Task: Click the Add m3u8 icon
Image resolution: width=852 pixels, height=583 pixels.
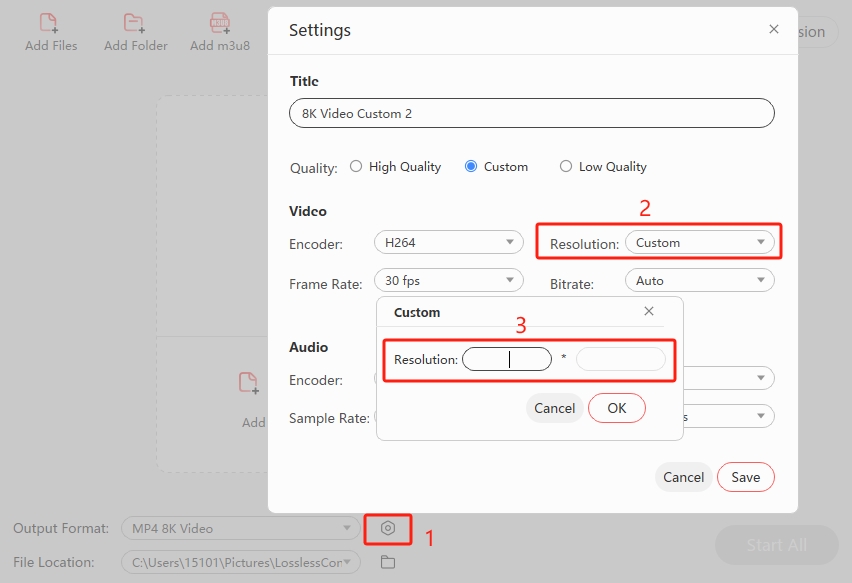Action: click(x=220, y=23)
